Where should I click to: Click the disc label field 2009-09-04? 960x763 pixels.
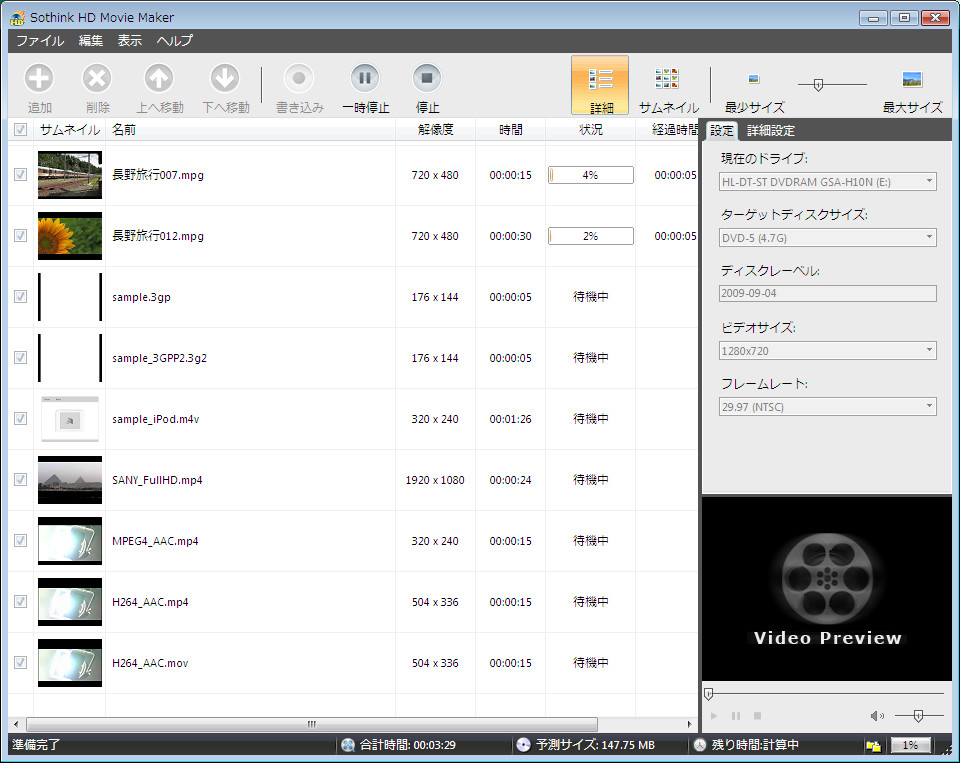827,293
